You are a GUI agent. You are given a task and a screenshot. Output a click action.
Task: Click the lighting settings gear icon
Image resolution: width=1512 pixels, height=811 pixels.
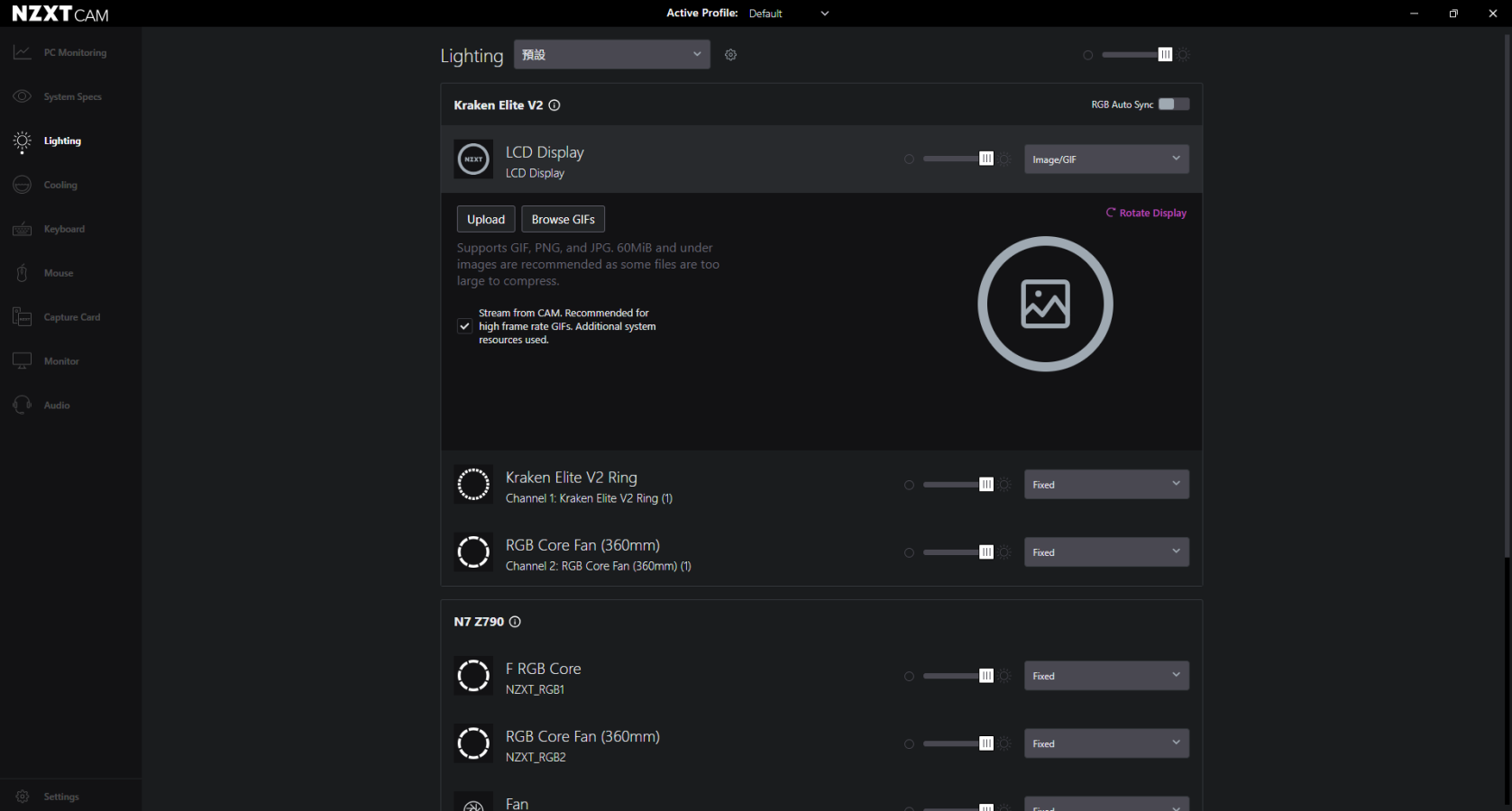(x=730, y=55)
